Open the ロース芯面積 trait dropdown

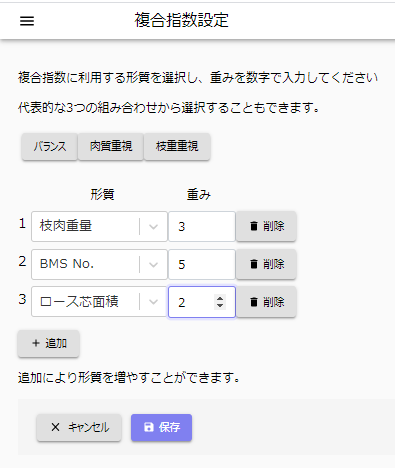click(153, 302)
